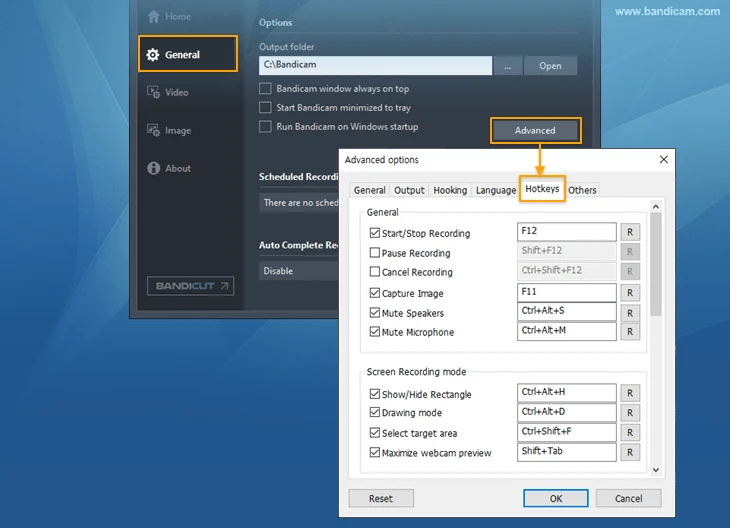Close the Advanced options dialog
Screen dimensions: 730x528
[664, 160]
